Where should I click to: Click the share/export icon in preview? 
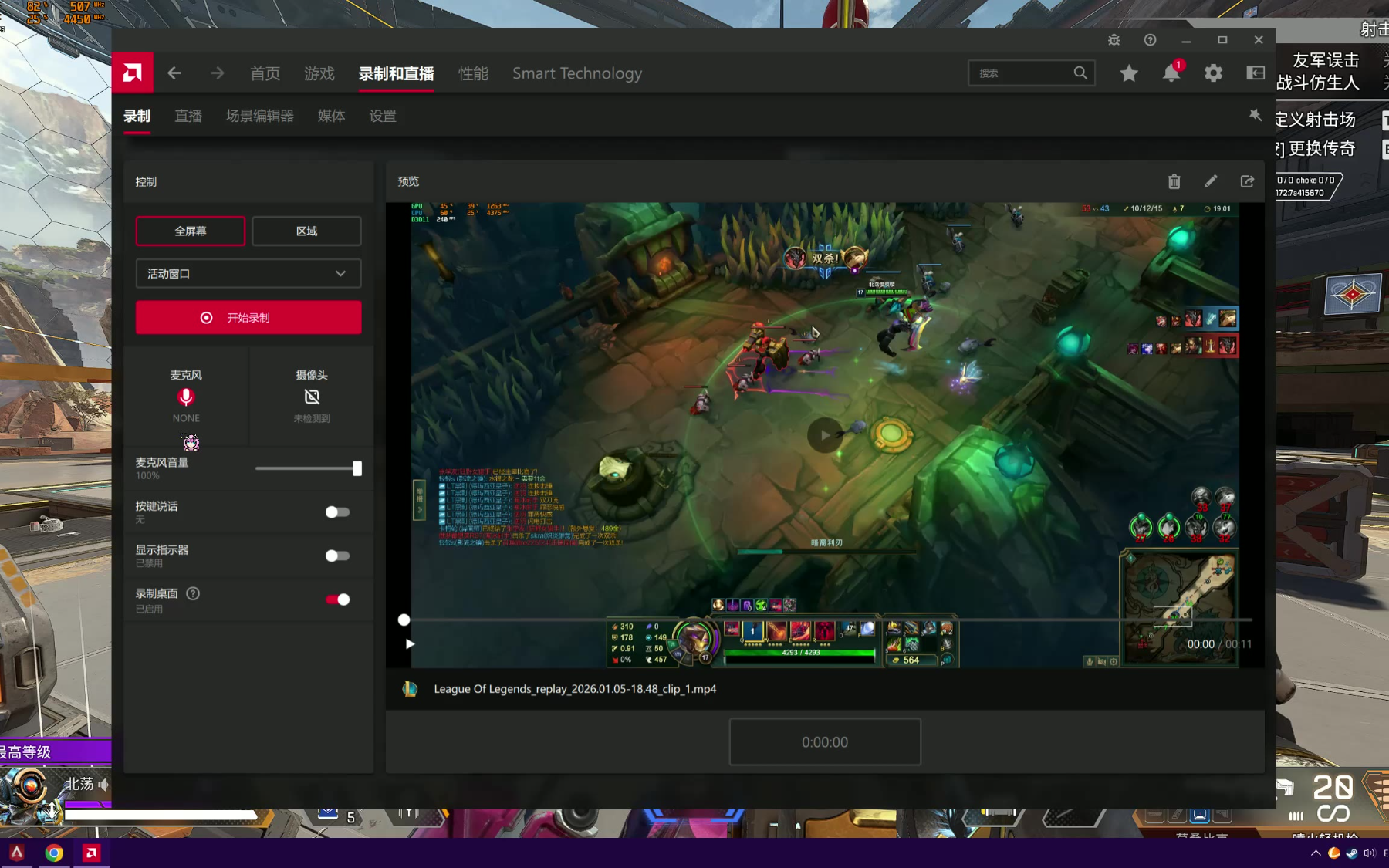click(x=1247, y=181)
